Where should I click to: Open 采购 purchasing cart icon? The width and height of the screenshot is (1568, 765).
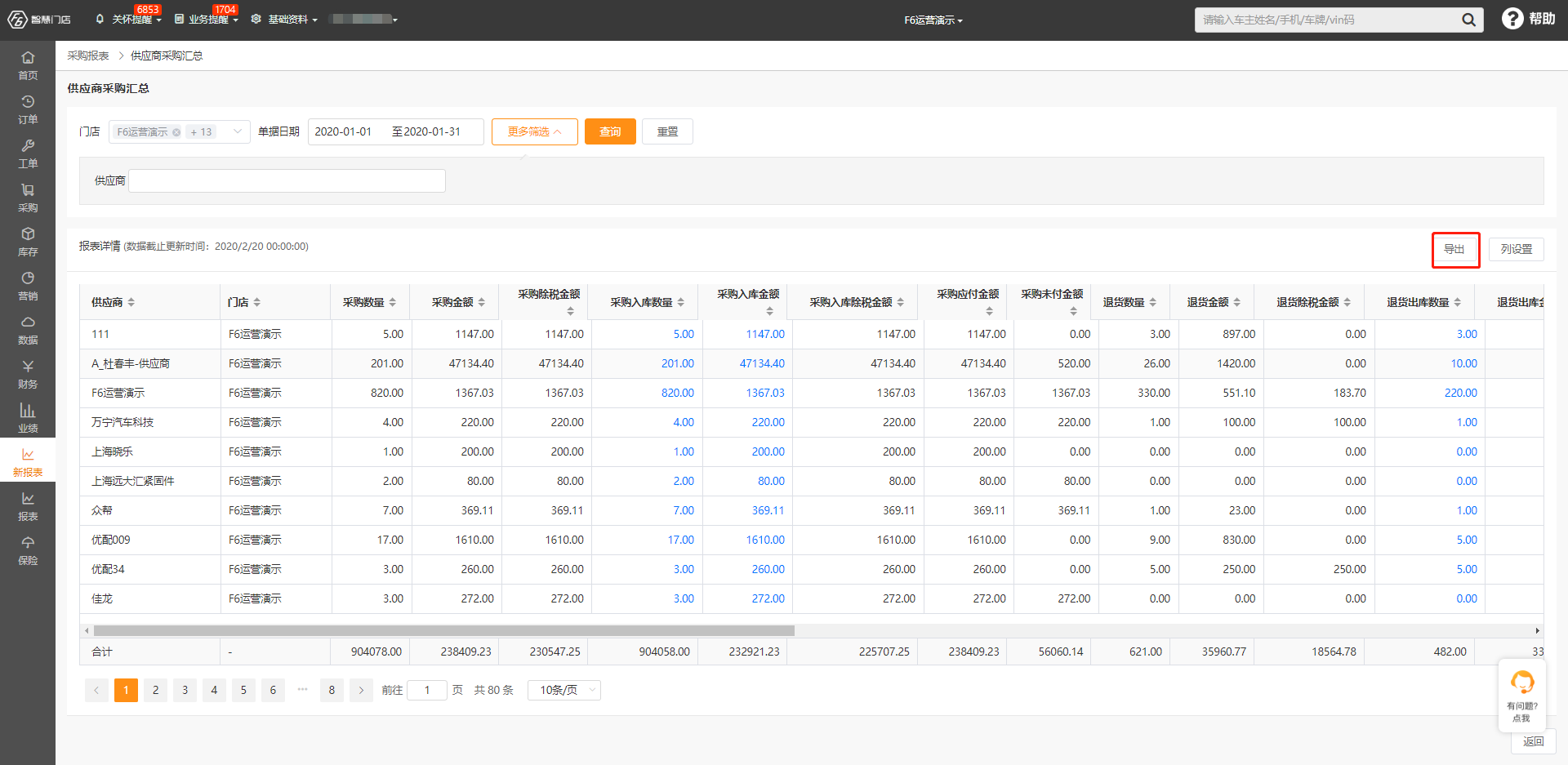28,197
